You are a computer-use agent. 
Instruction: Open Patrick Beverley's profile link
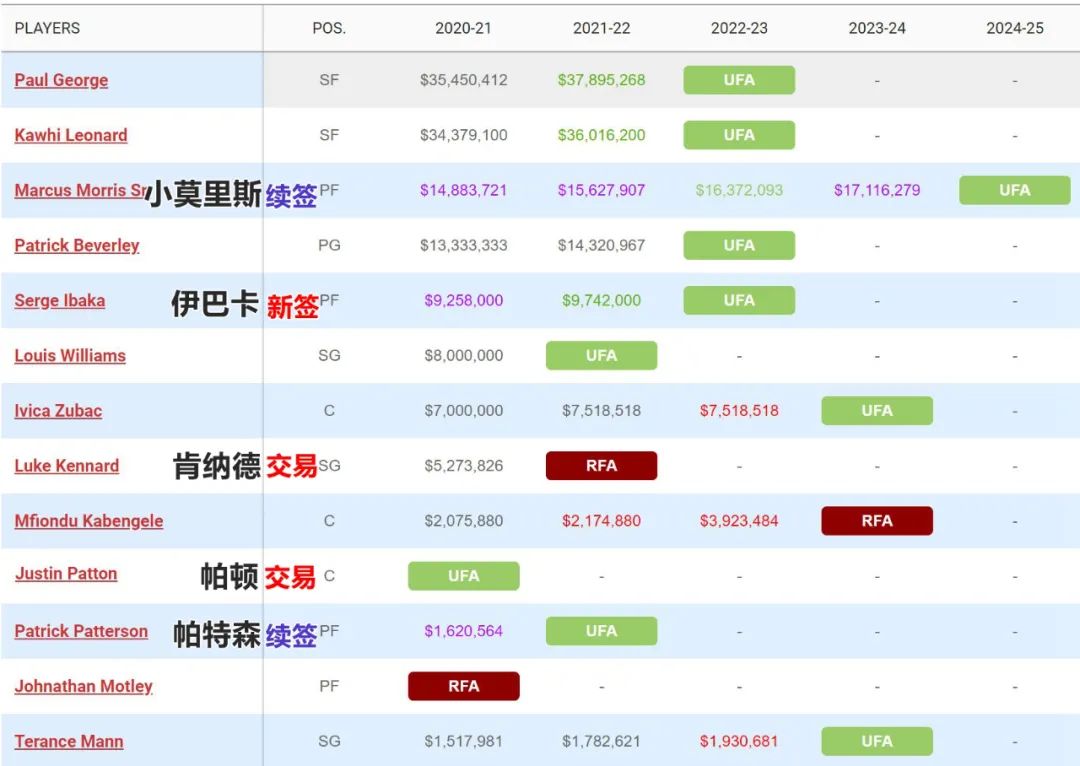coord(76,245)
